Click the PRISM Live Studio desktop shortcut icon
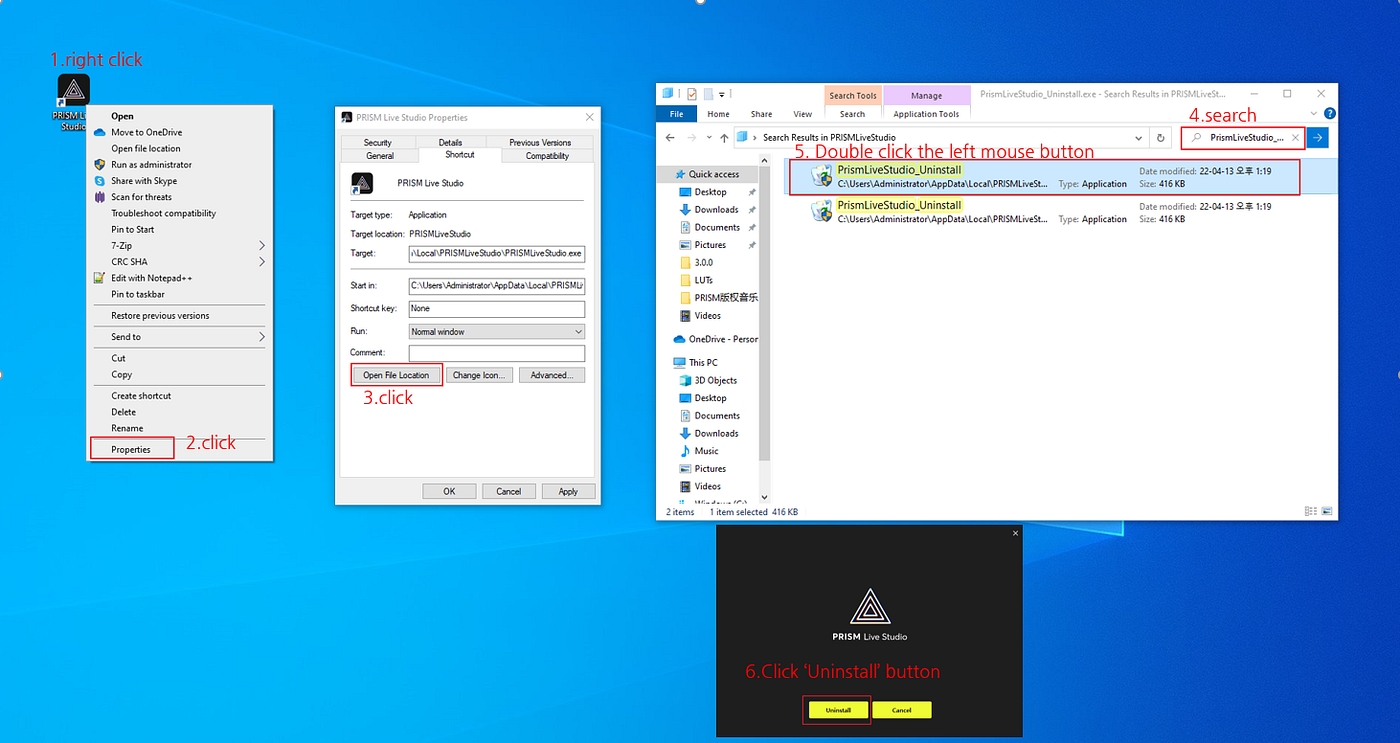Screen dimensions: 1400x743 point(73,90)
